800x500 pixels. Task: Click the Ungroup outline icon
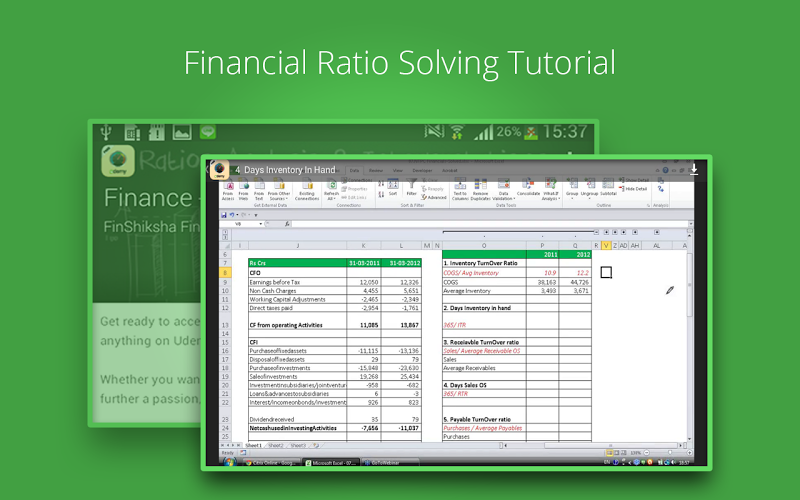point(589,188)
